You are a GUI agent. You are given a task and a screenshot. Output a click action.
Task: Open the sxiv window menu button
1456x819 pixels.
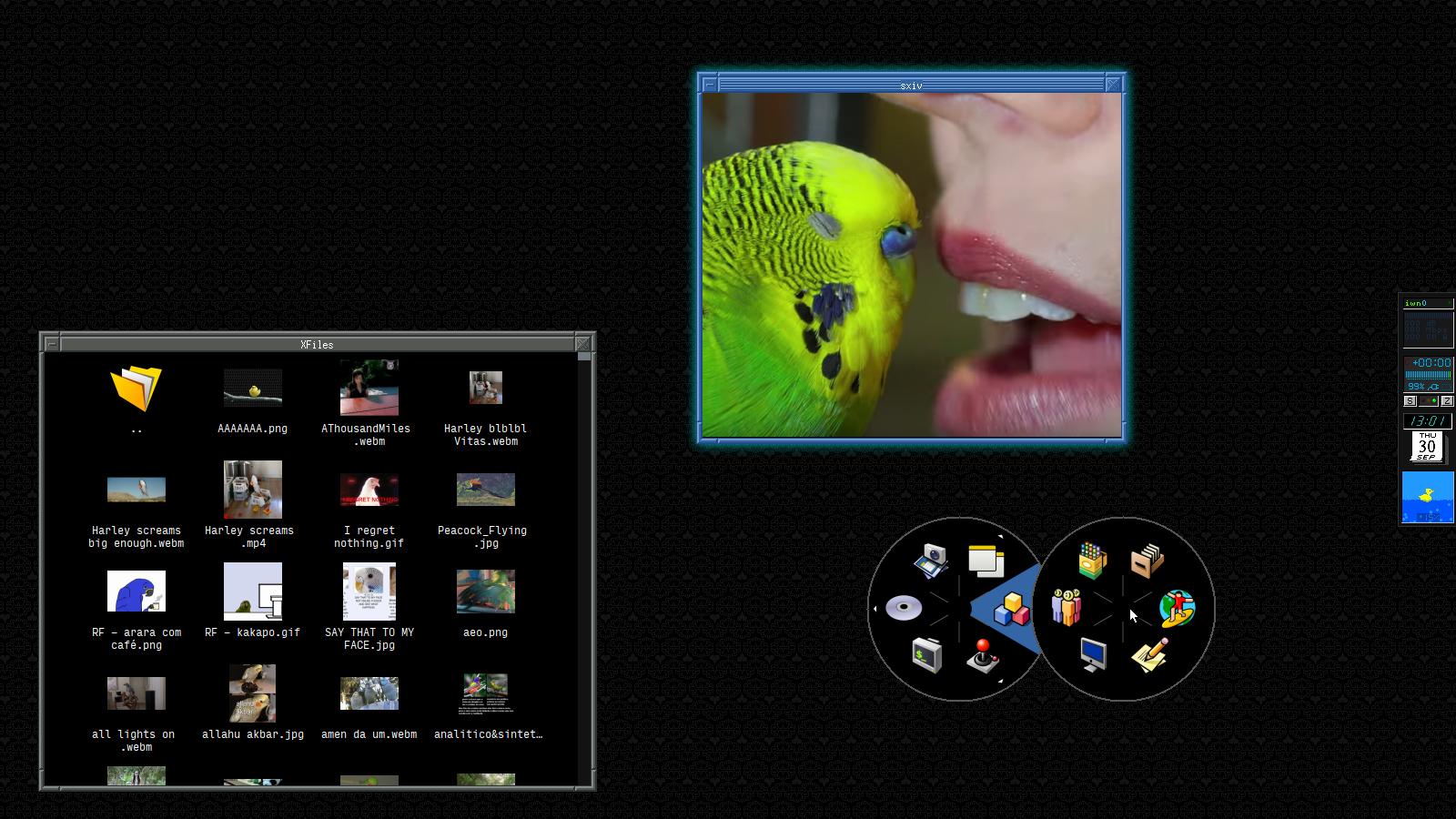click(710, 85)
